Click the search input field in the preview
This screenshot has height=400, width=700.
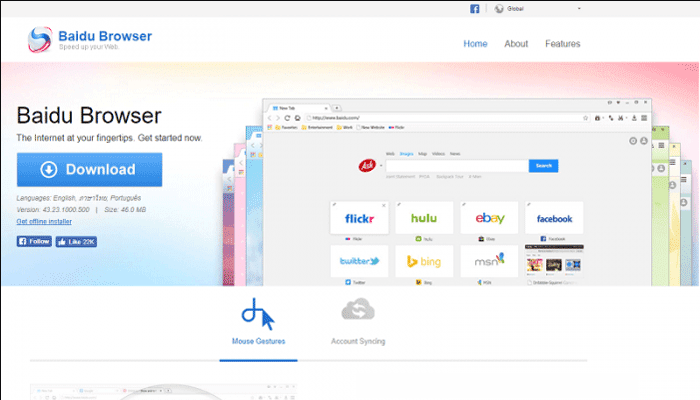click(x=457, y=166)
